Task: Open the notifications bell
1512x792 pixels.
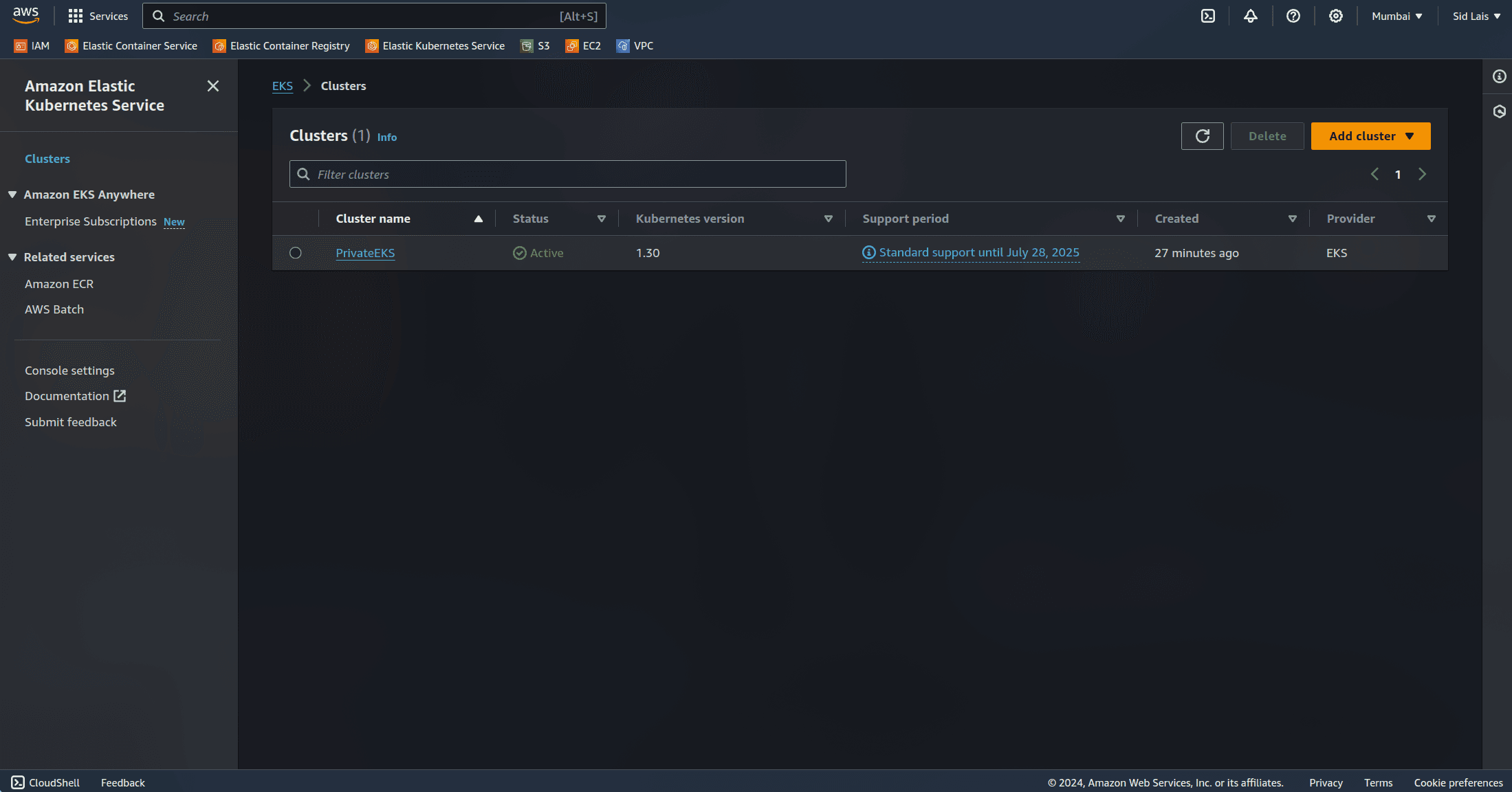Action: [x=1251, y=15]
